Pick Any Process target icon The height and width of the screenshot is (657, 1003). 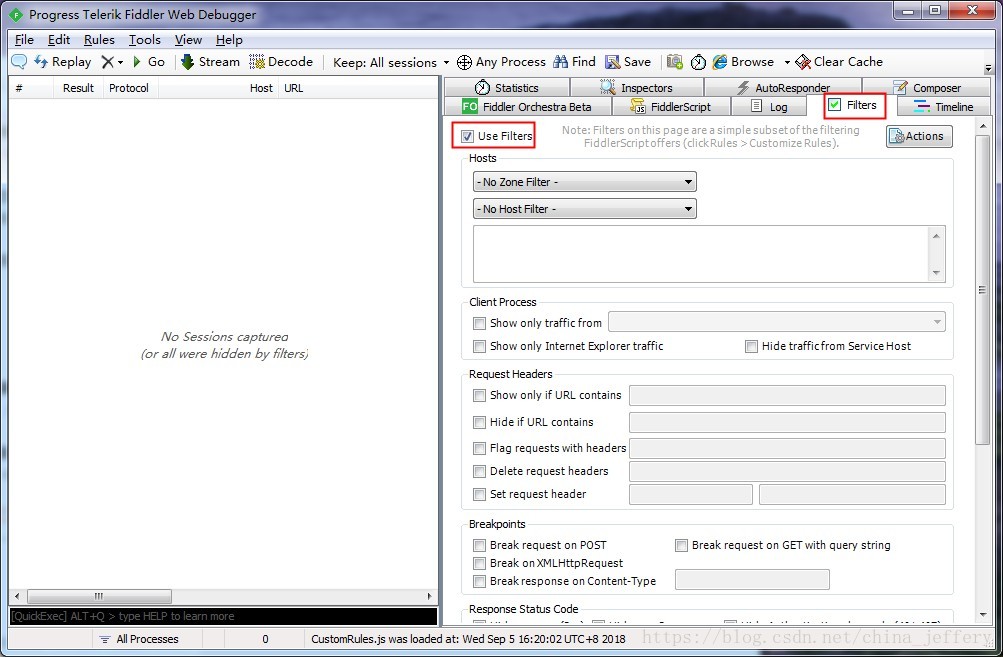(x=501, y=62)
